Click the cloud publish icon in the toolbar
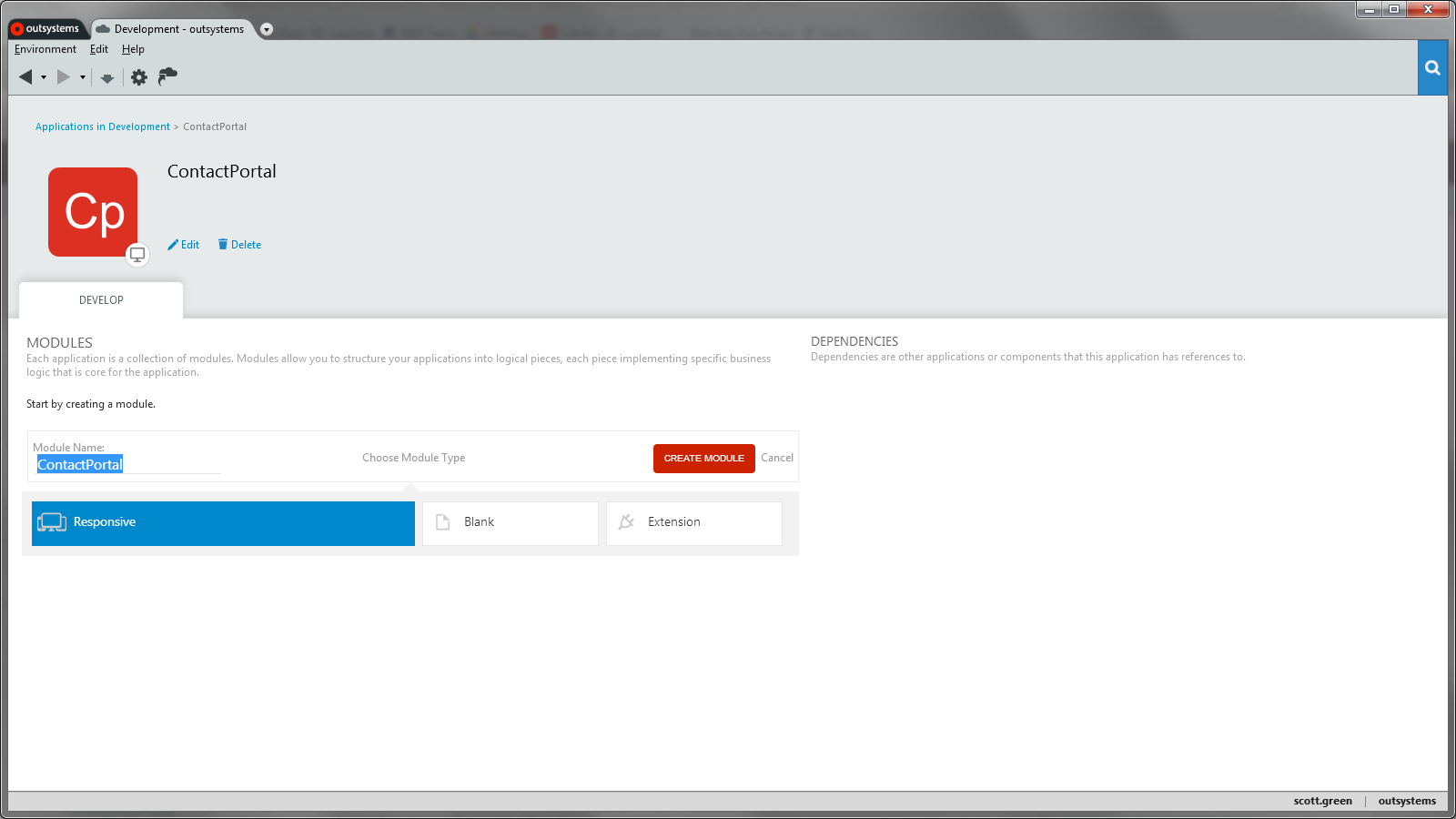Screen dimensions: 1456x819 point(167,77)
